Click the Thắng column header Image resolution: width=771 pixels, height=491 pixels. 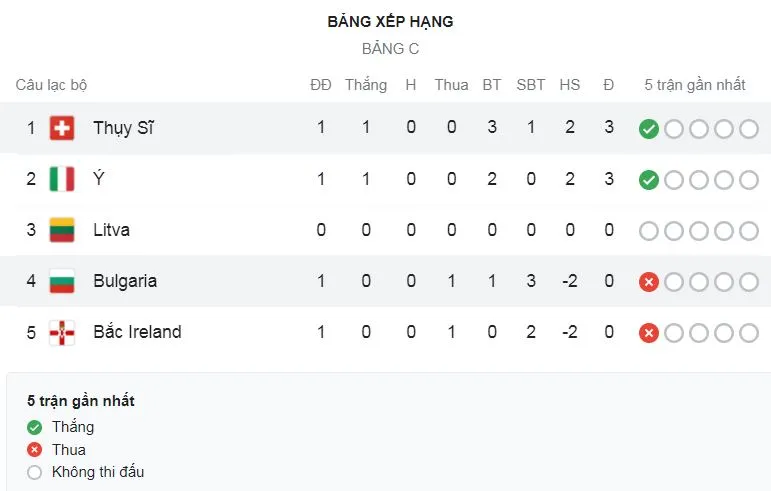(x=366, y=85)
